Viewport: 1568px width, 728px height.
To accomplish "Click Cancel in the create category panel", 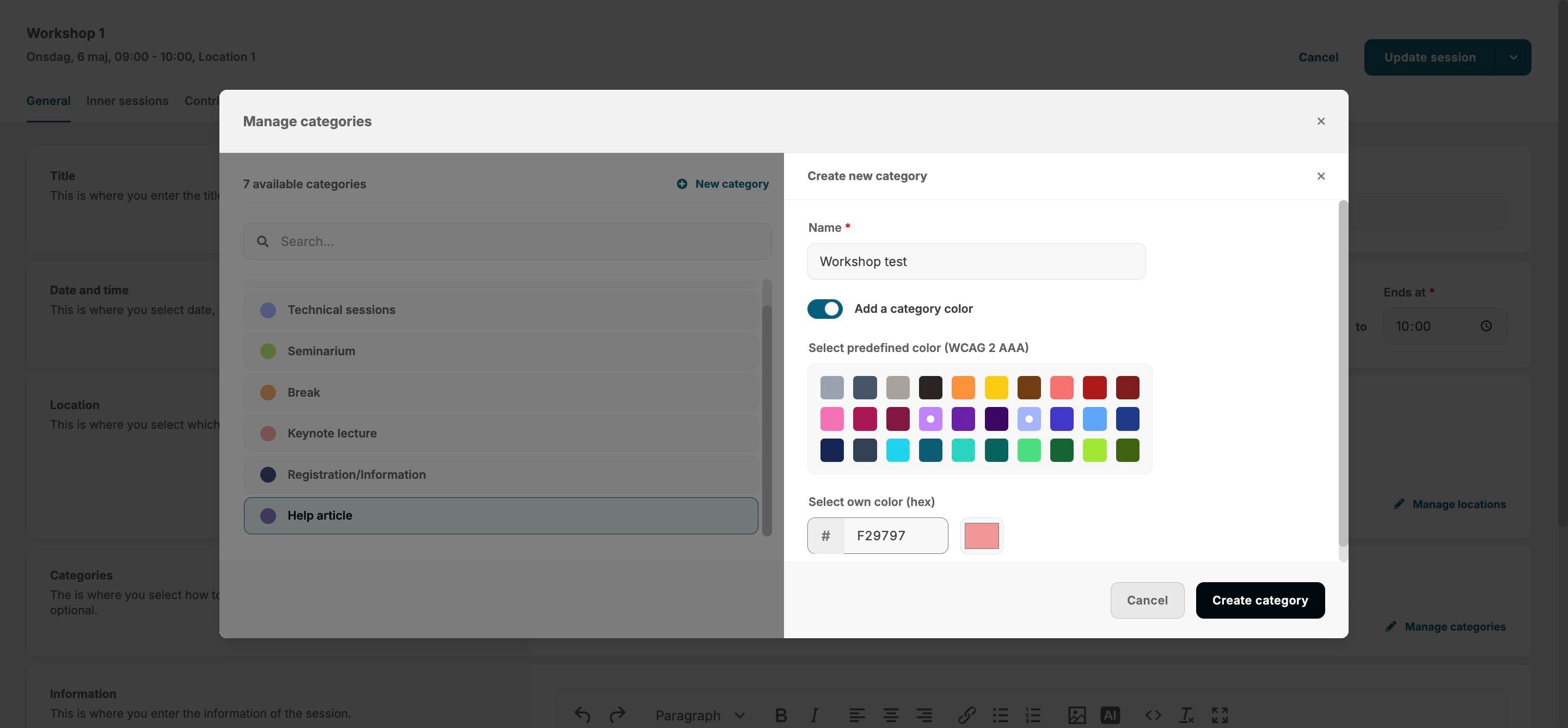I will [1147, 600].
